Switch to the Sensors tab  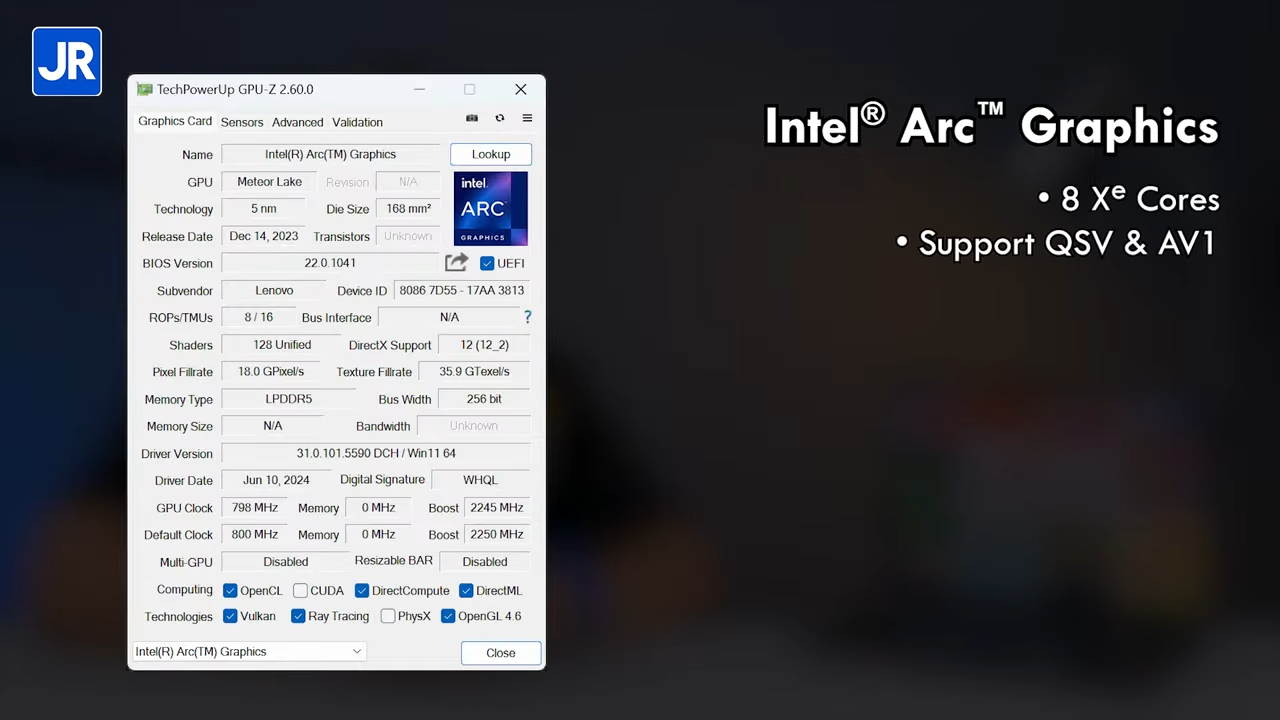point(242,122)
